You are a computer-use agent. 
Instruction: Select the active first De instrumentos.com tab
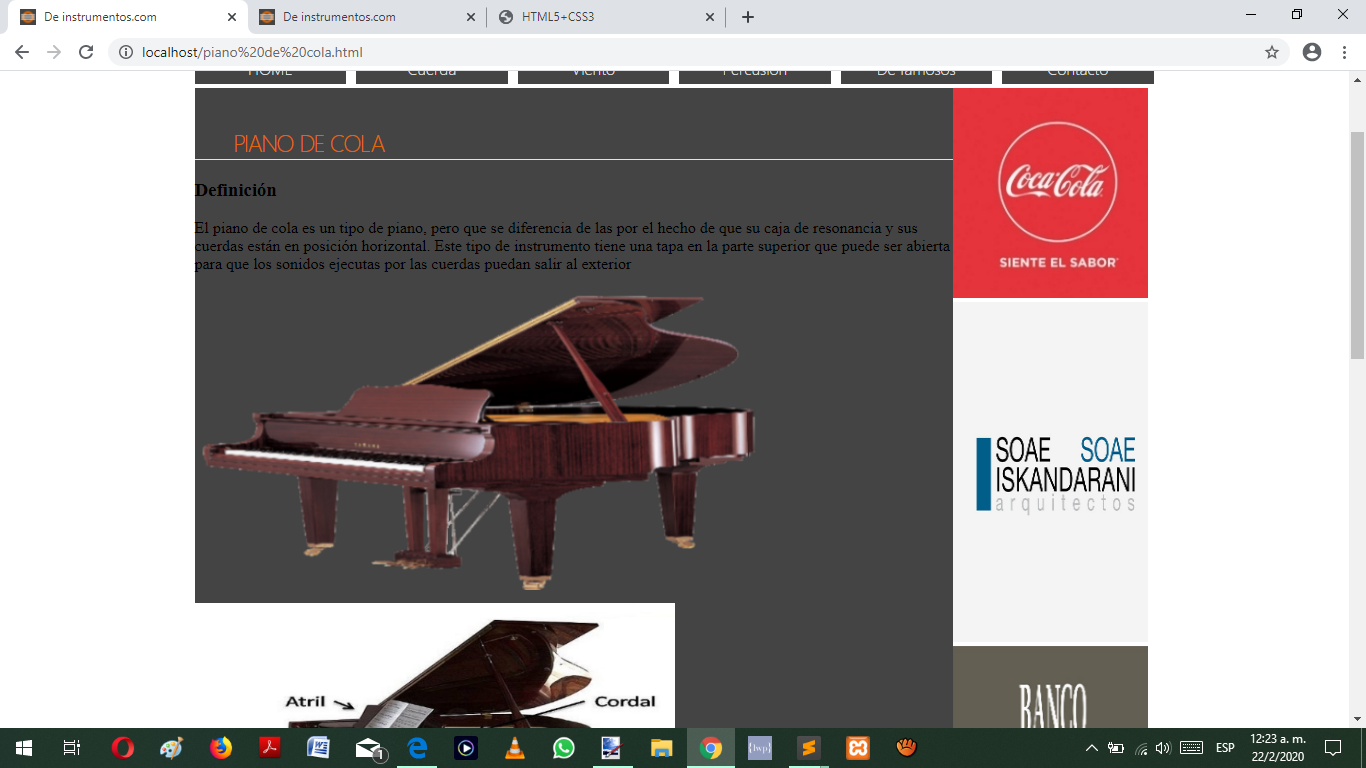[128, 17]
